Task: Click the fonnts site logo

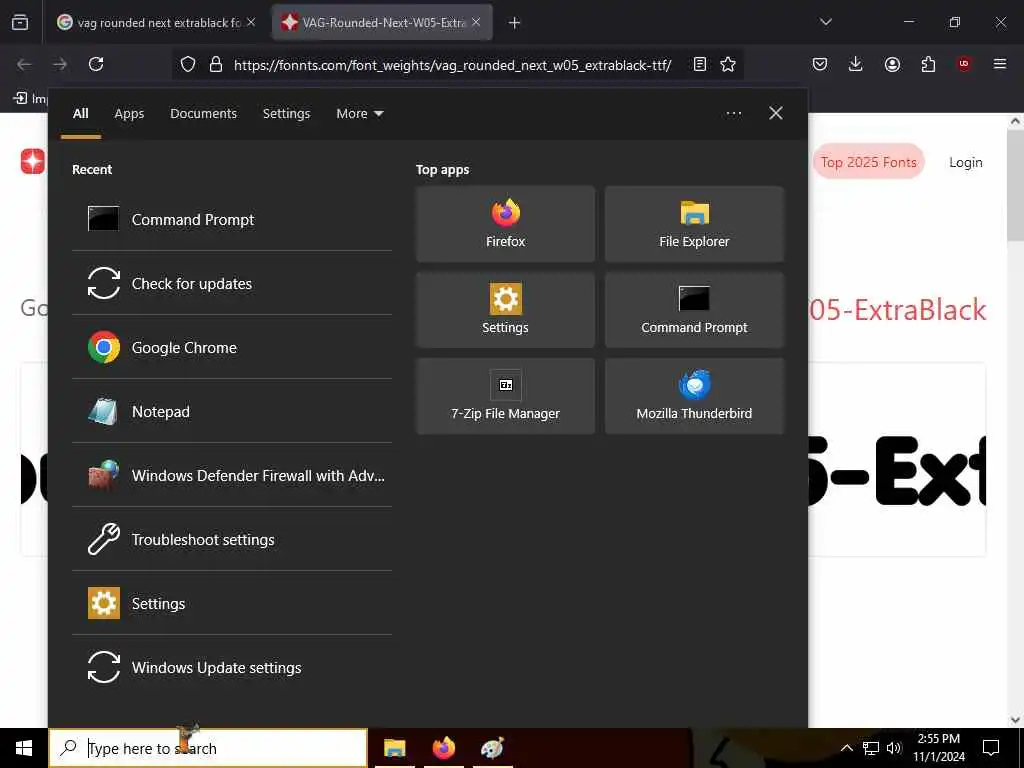Action: click(x=33, y=161)
